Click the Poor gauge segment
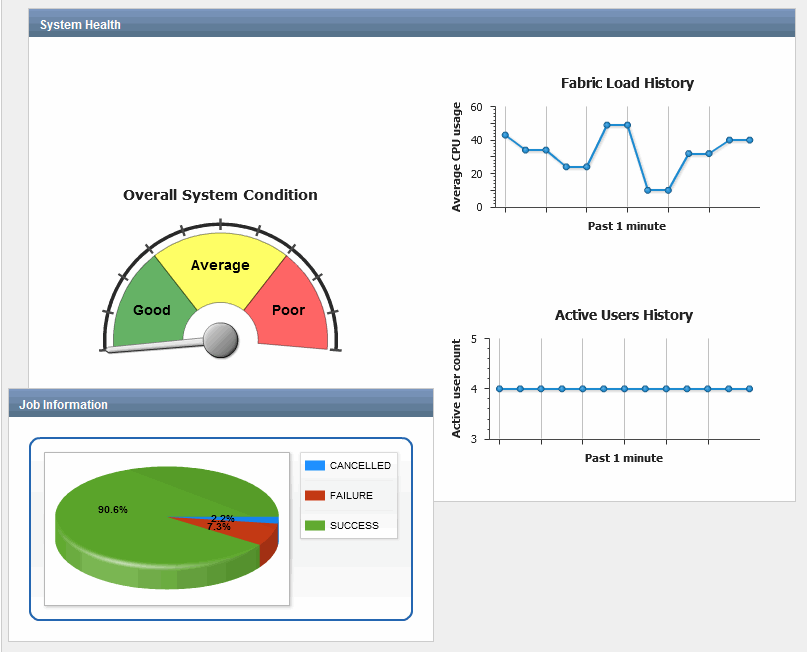The height and width of the screenshot is (652, 807). (289, 309)
